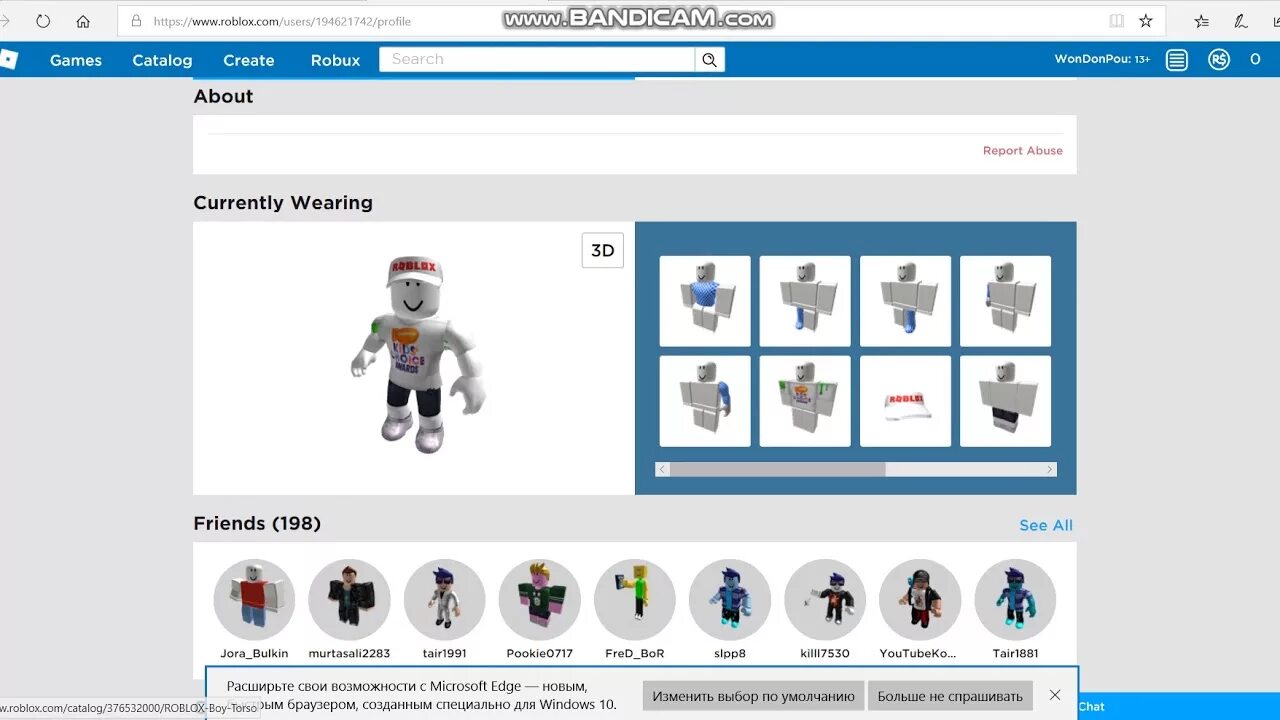Viewport: 1280px width, 720px height.
Task: Open friend FreD_BoR avatar
Action: pos(635,600)
